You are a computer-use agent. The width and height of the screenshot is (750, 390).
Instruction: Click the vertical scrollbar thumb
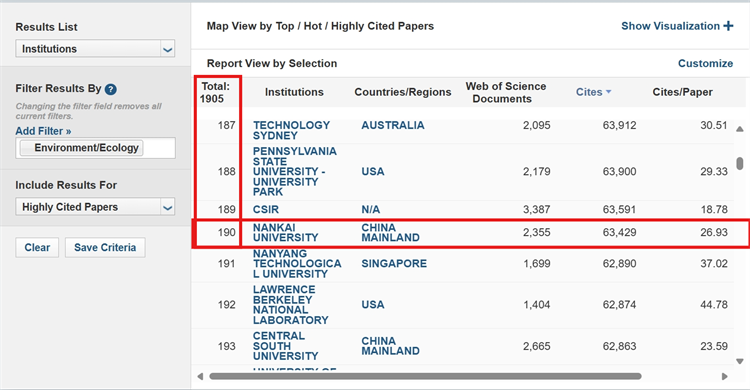click(739, 163)
